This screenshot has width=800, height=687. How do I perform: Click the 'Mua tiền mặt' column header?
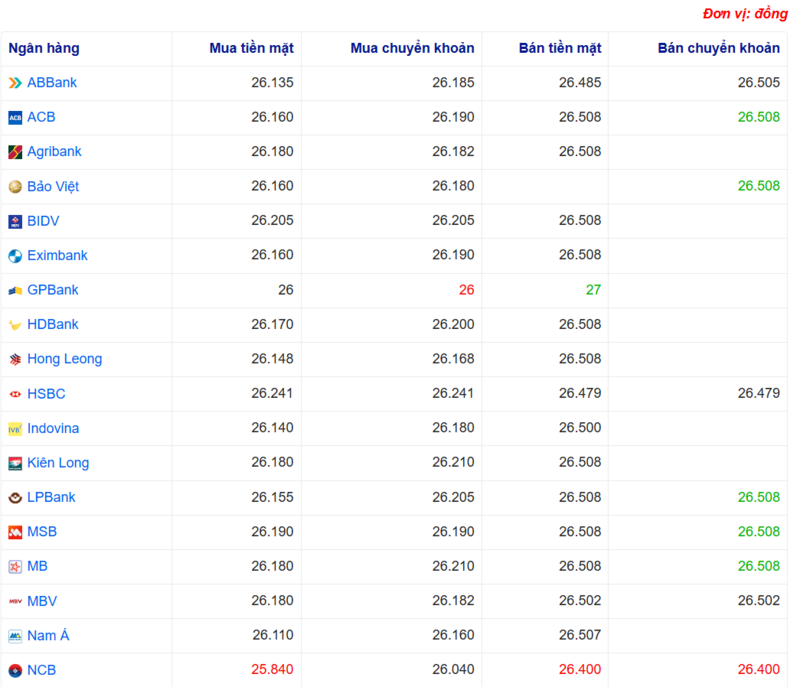click(252, 48)
